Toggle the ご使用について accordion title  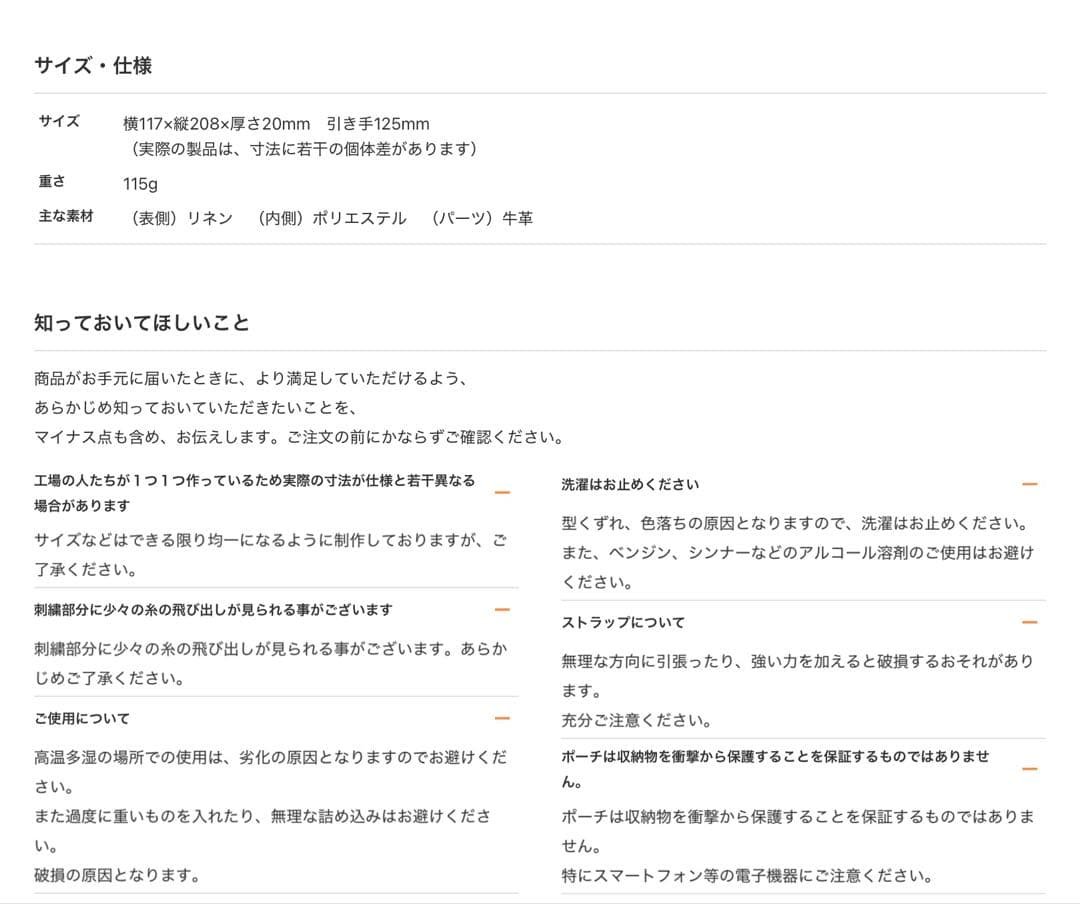pos(82,719)
